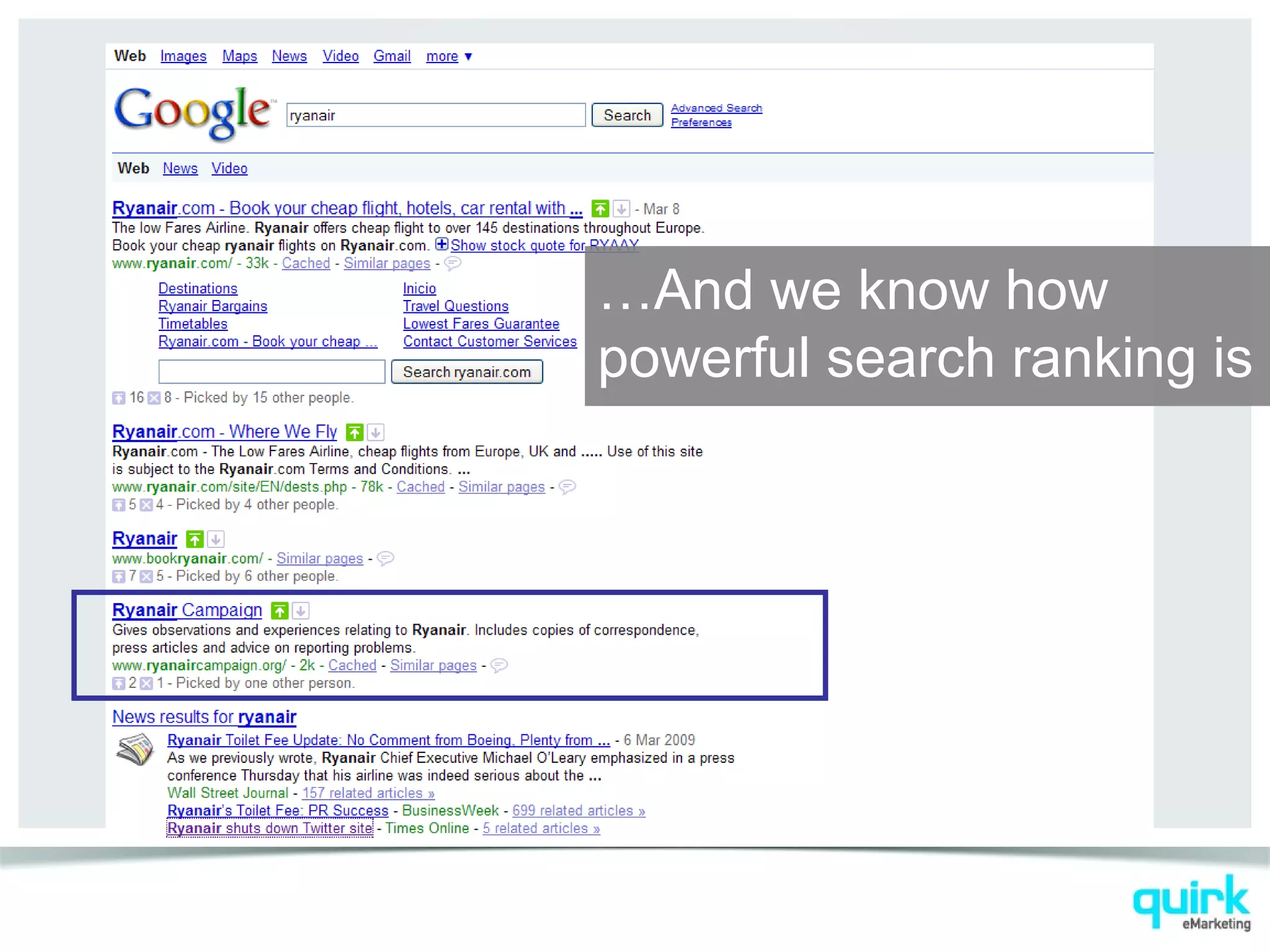The height and width of the screenshot is (952, 1270).
Task: Click the Search ryanair.com button
Action: (x=467, y=372)
